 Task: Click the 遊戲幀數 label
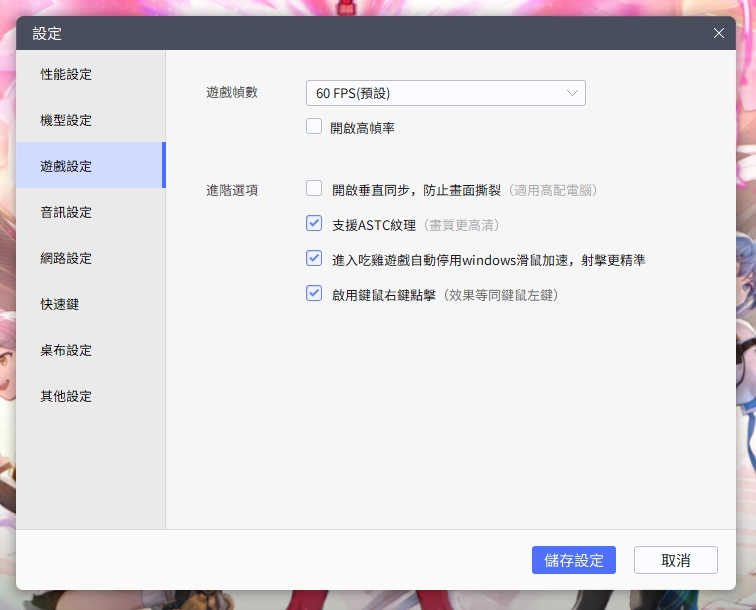click(x=231, y=93)
